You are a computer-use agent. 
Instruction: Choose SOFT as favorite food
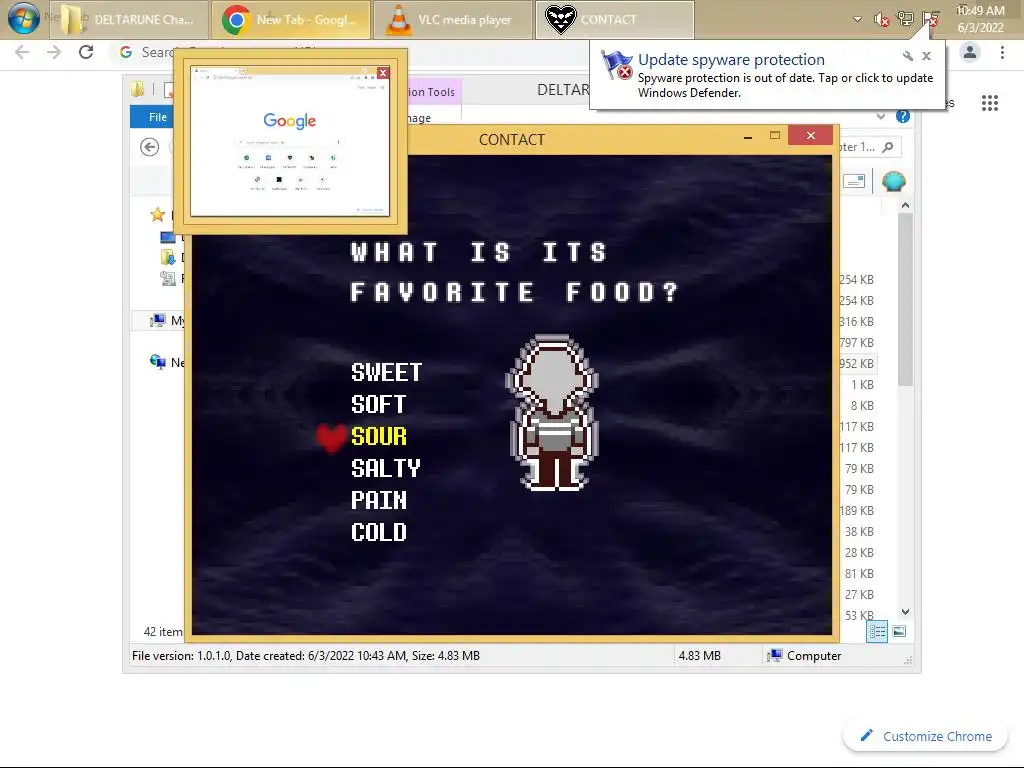(379, 404)
